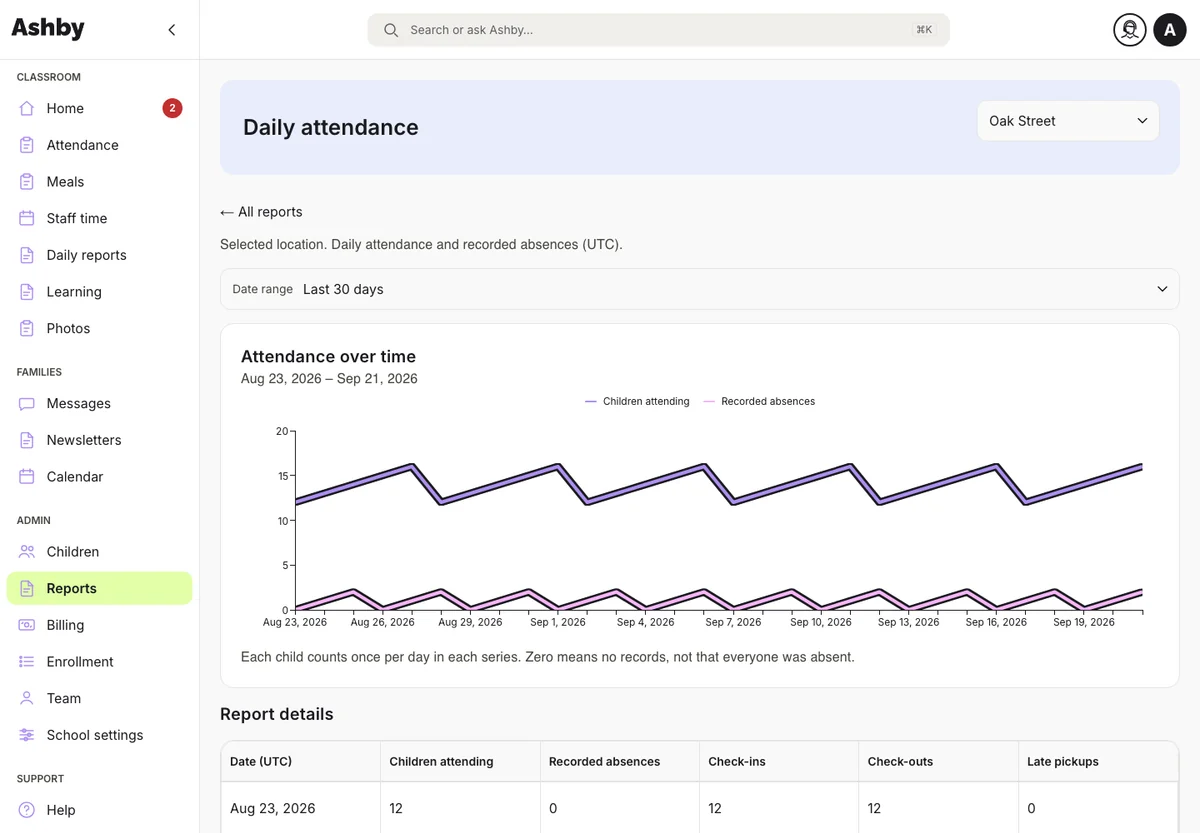Click the Staff time calendar icon

(27, 218)
